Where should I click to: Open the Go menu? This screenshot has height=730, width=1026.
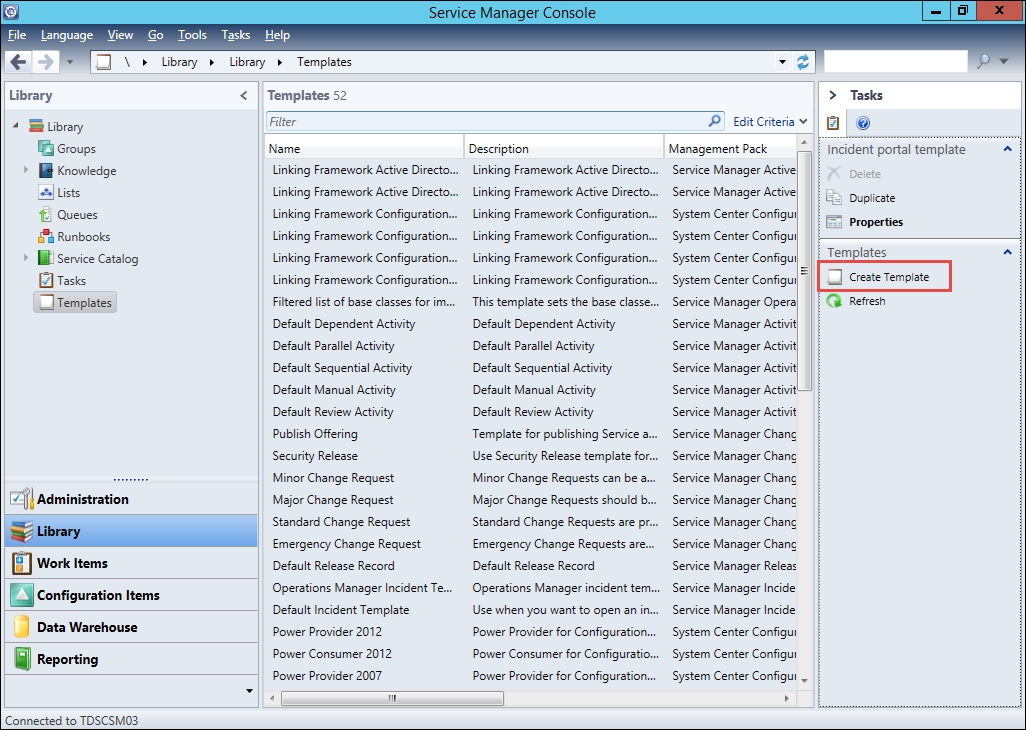[156, 35]
